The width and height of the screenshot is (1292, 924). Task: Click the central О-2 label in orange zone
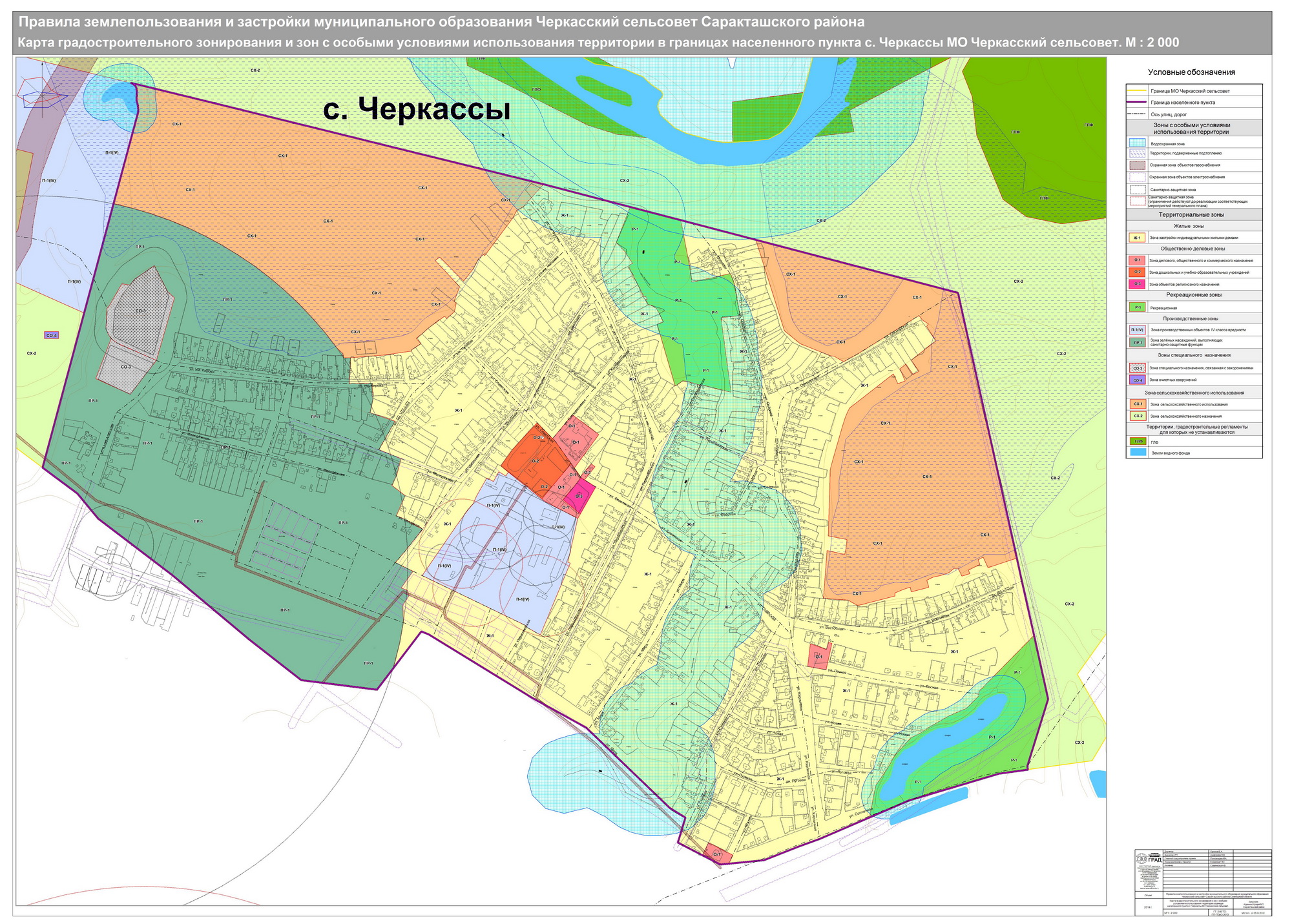(536, 461)
